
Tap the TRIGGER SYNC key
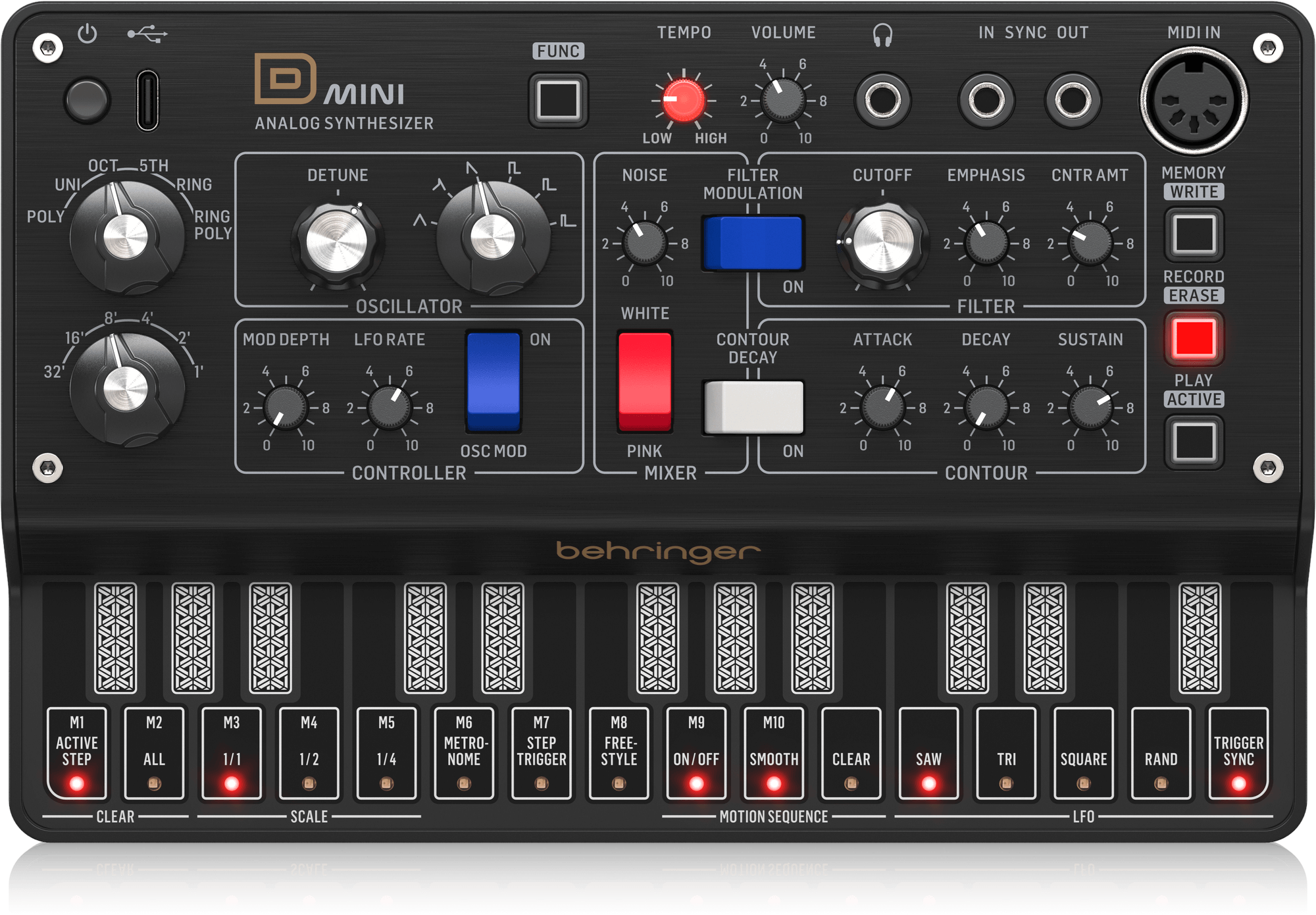click(1238, 753)
